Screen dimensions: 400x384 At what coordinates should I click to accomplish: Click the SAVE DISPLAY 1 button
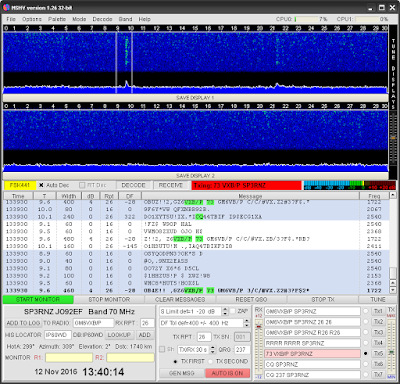point(195,98)
